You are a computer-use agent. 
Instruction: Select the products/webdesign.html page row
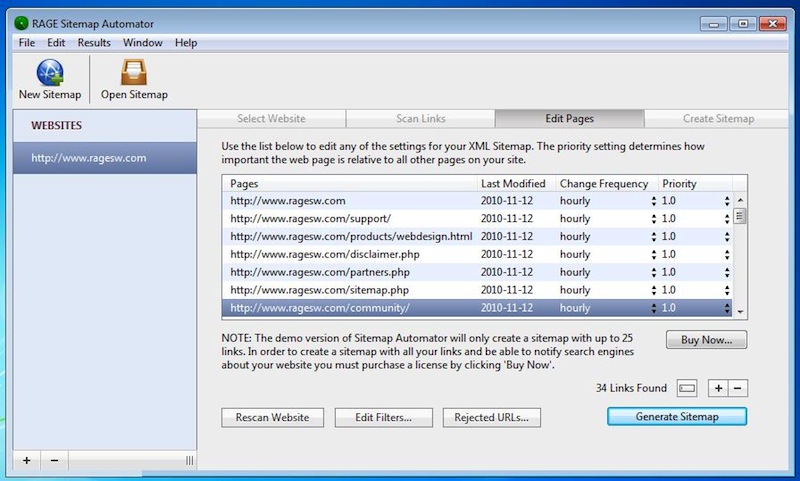(478, 237)
